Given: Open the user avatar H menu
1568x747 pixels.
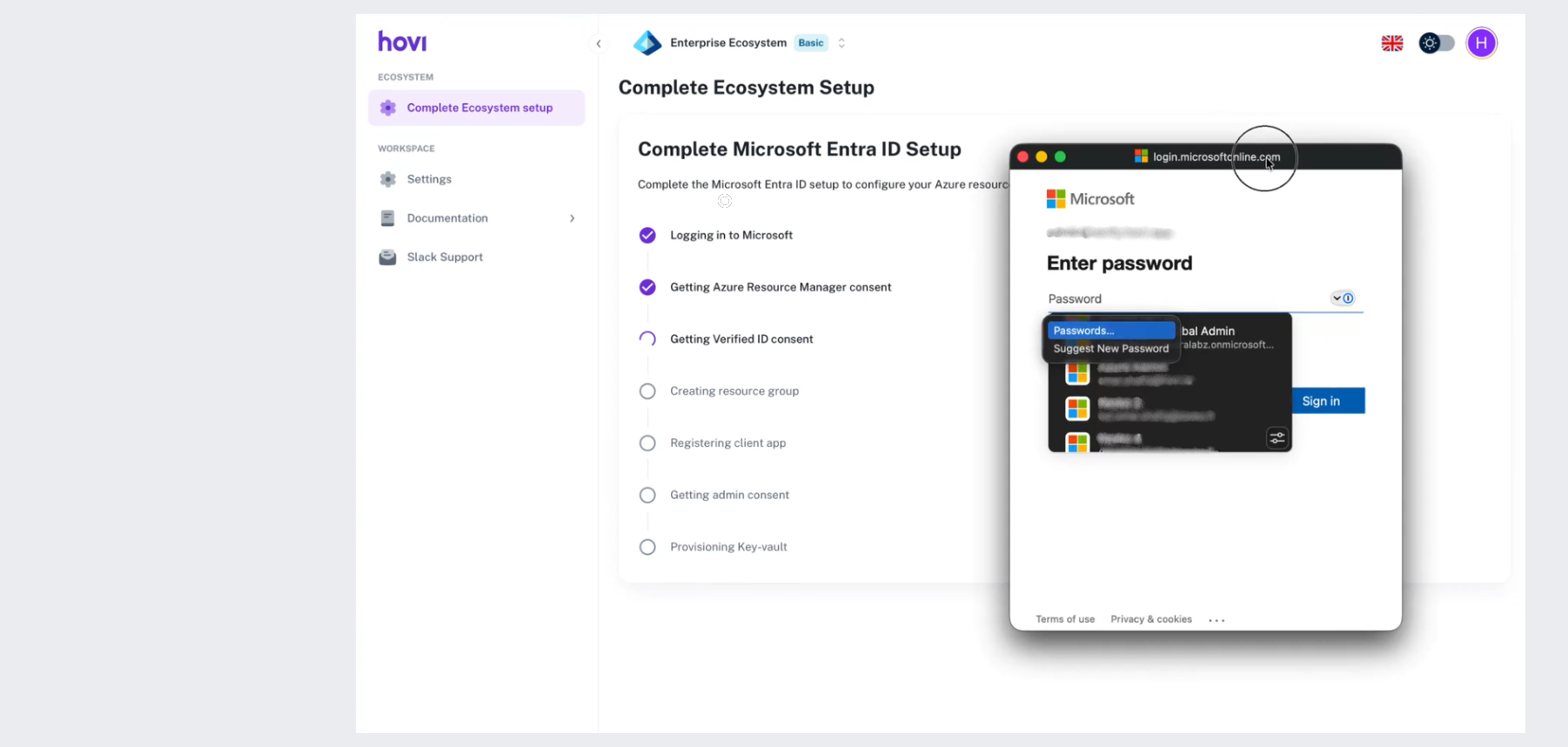Looking at the screenshot, I should point(1481,43).
